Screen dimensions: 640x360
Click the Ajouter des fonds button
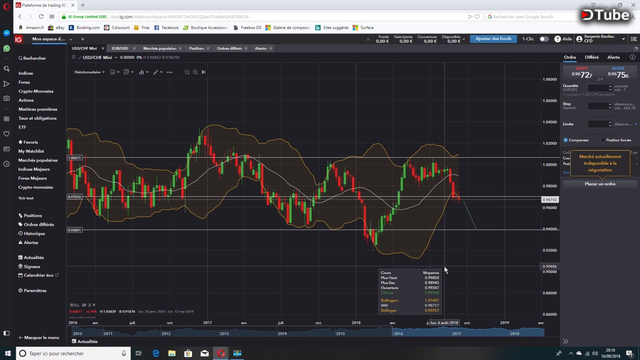[x=493, y=39]
